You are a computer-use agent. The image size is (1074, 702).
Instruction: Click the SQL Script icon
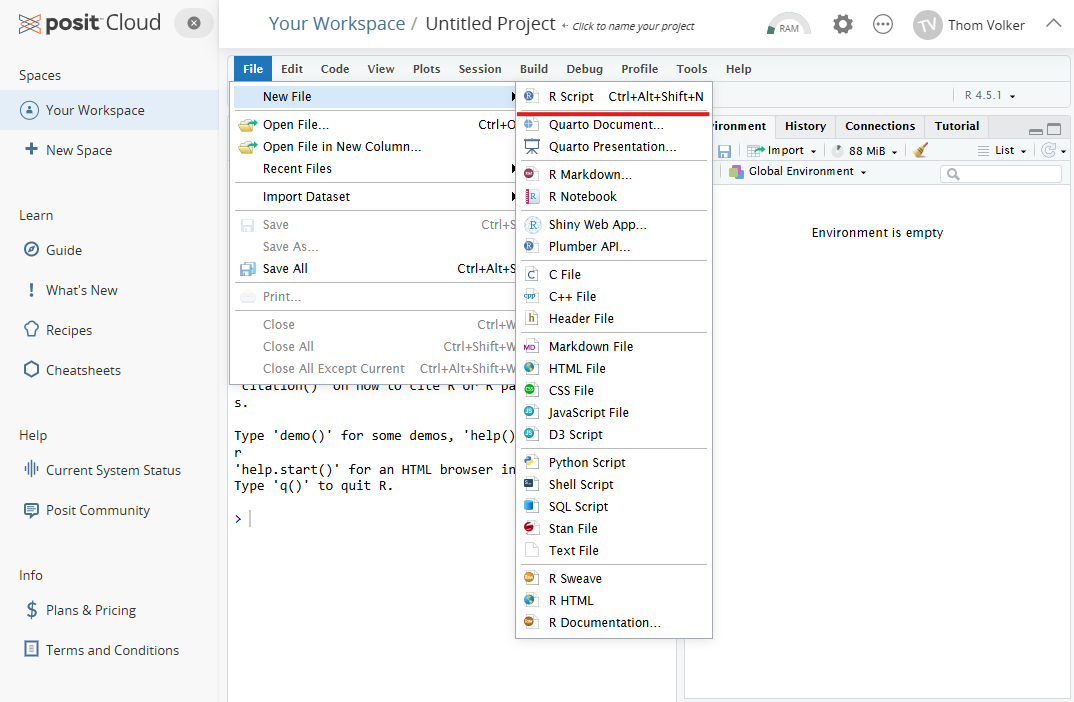click(x=530, y=505)
